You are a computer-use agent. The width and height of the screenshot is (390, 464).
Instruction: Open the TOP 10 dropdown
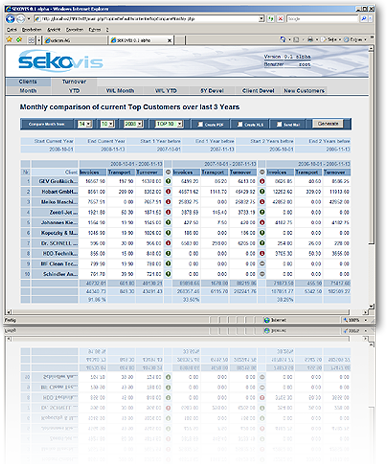[x=169, y=124]
